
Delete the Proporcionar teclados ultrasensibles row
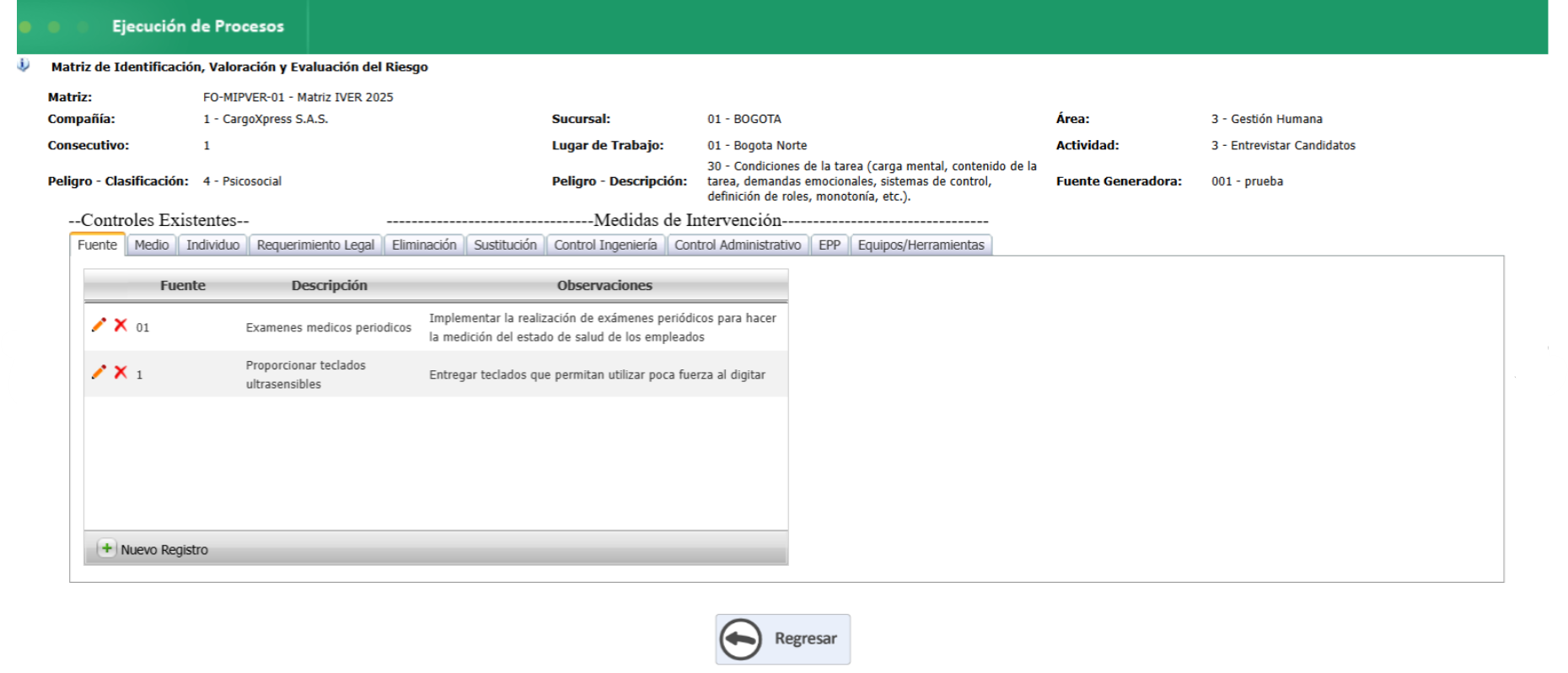click(x=121, y=372)
